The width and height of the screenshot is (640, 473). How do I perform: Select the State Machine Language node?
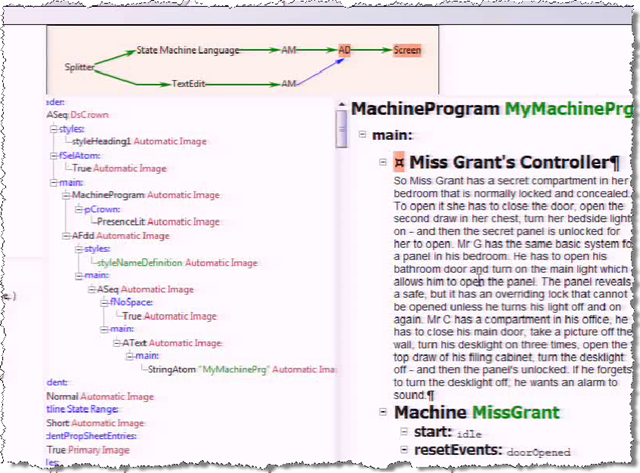[x=188, y=50]
